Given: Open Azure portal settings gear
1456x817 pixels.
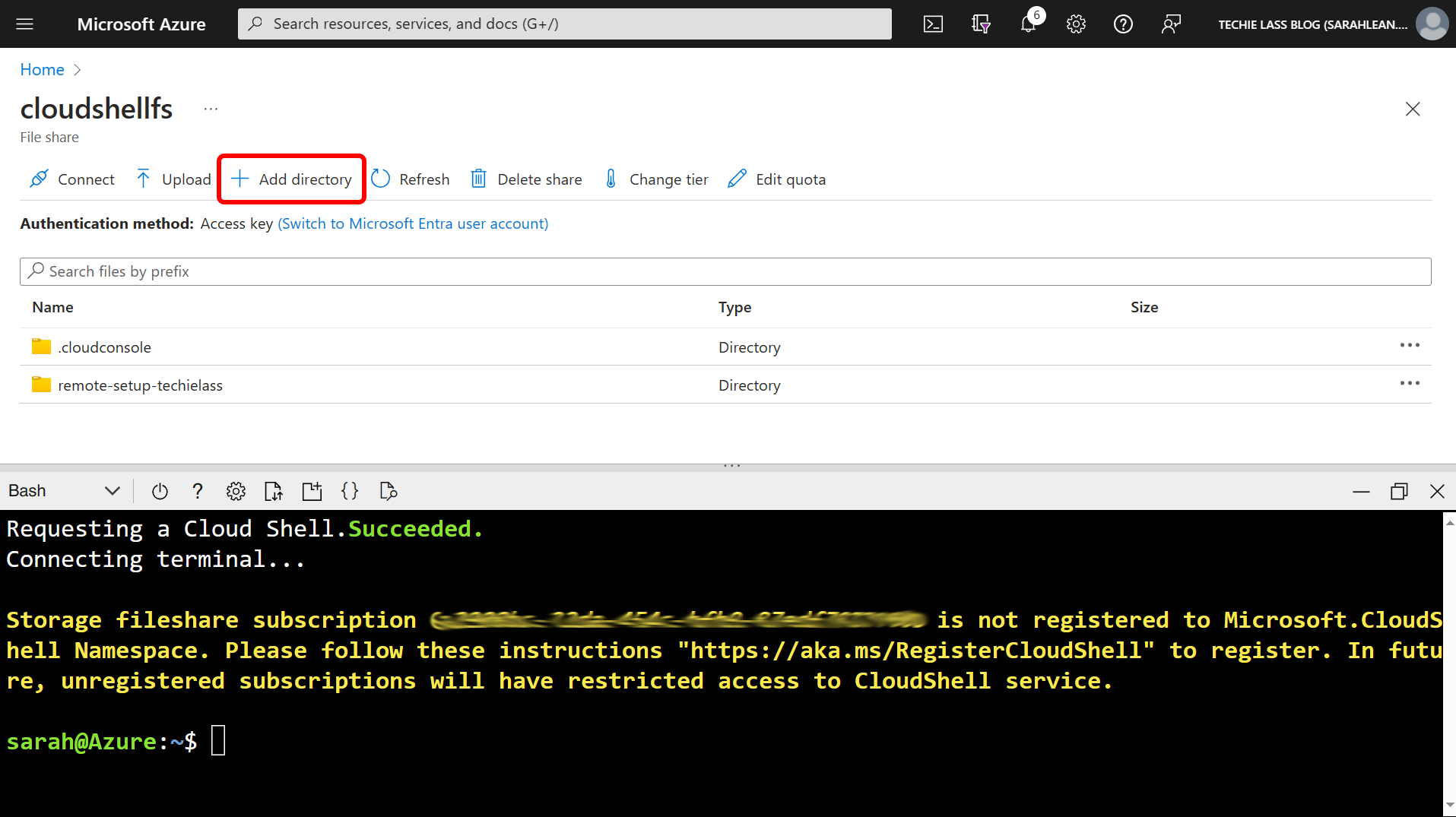Looking at the screenshot, I should click(x=1076, y=24).
